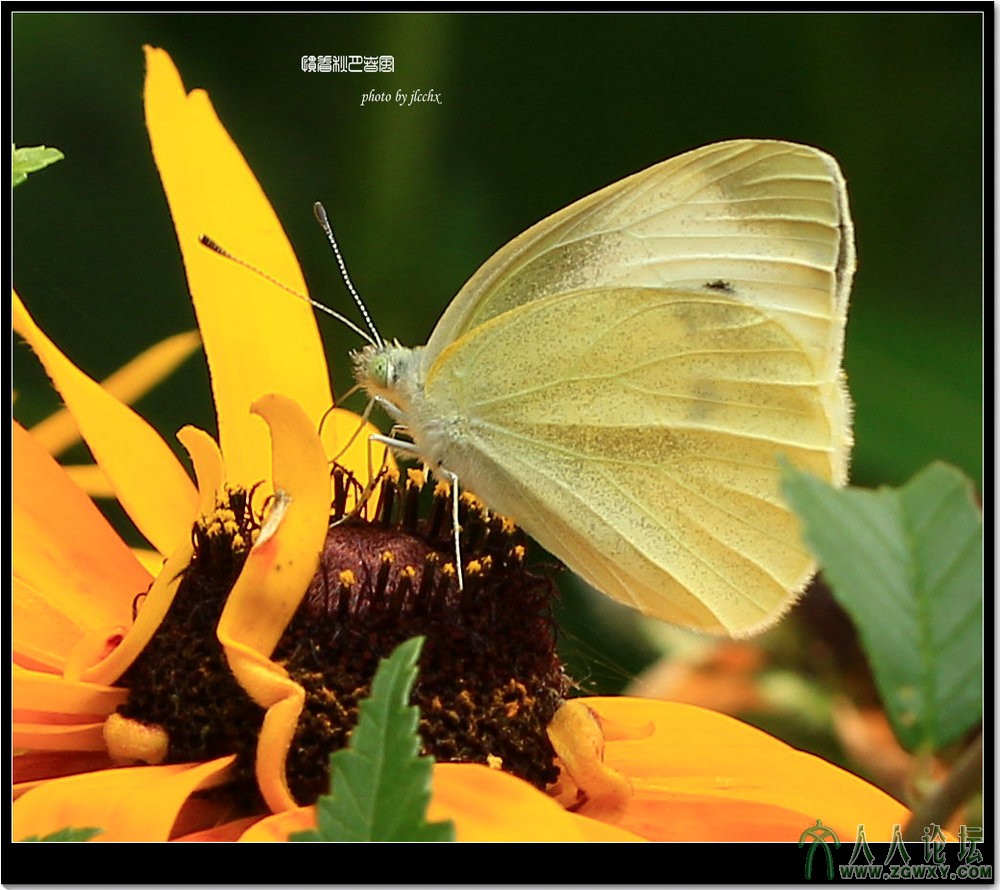Click the "photo by jlcchx" credit text
Viewport: 1000px width, 890px height.
400,97
